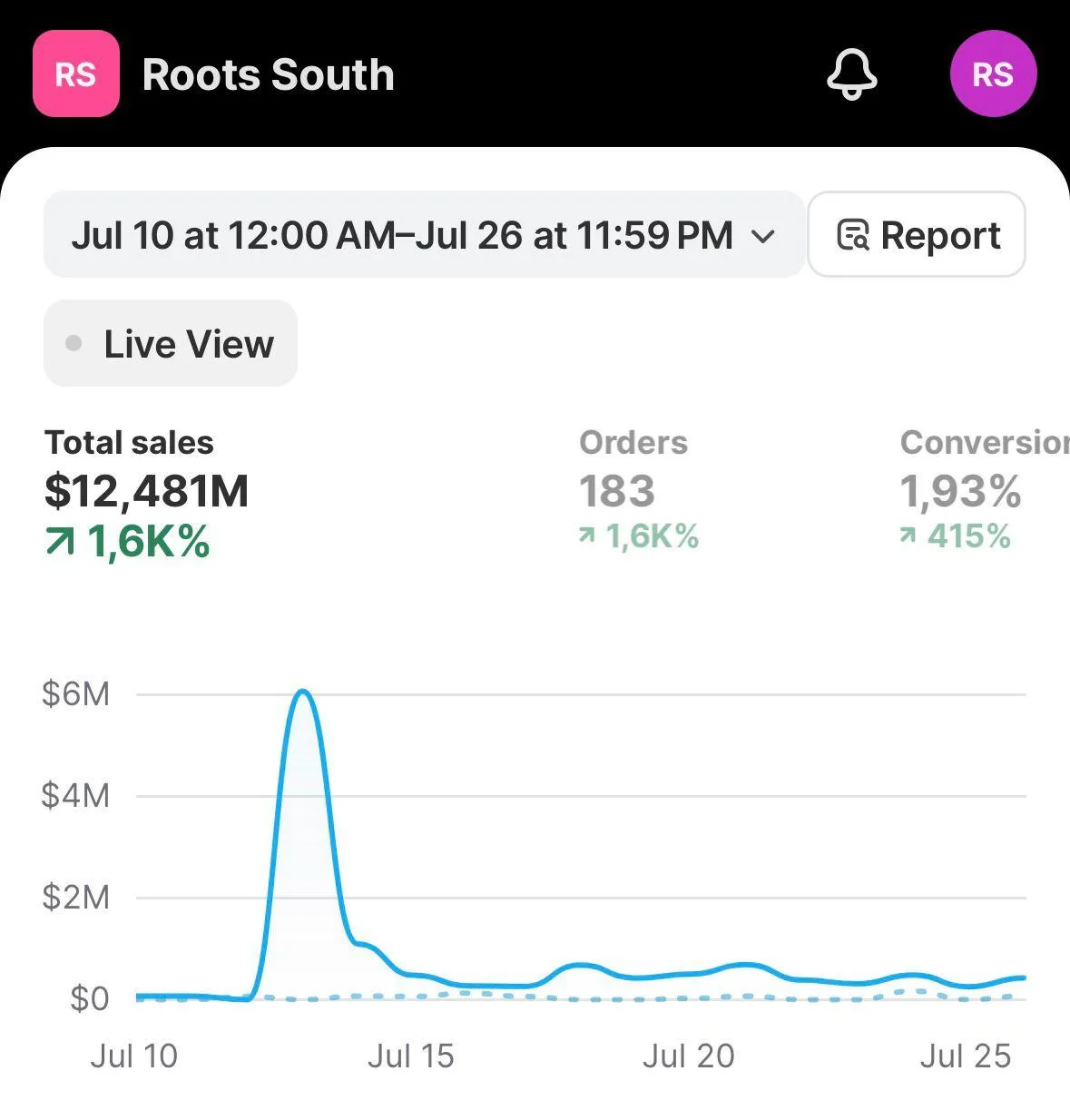This screenshot has width=1070, height=1120.
Task: Click the Total sales green trend arrow
Action: point(61,542)
